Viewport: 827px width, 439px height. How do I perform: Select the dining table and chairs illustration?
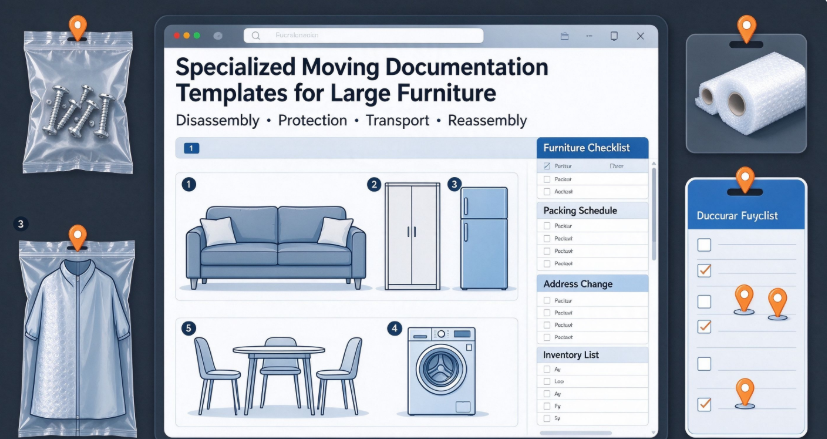click(x=278, y=375)
